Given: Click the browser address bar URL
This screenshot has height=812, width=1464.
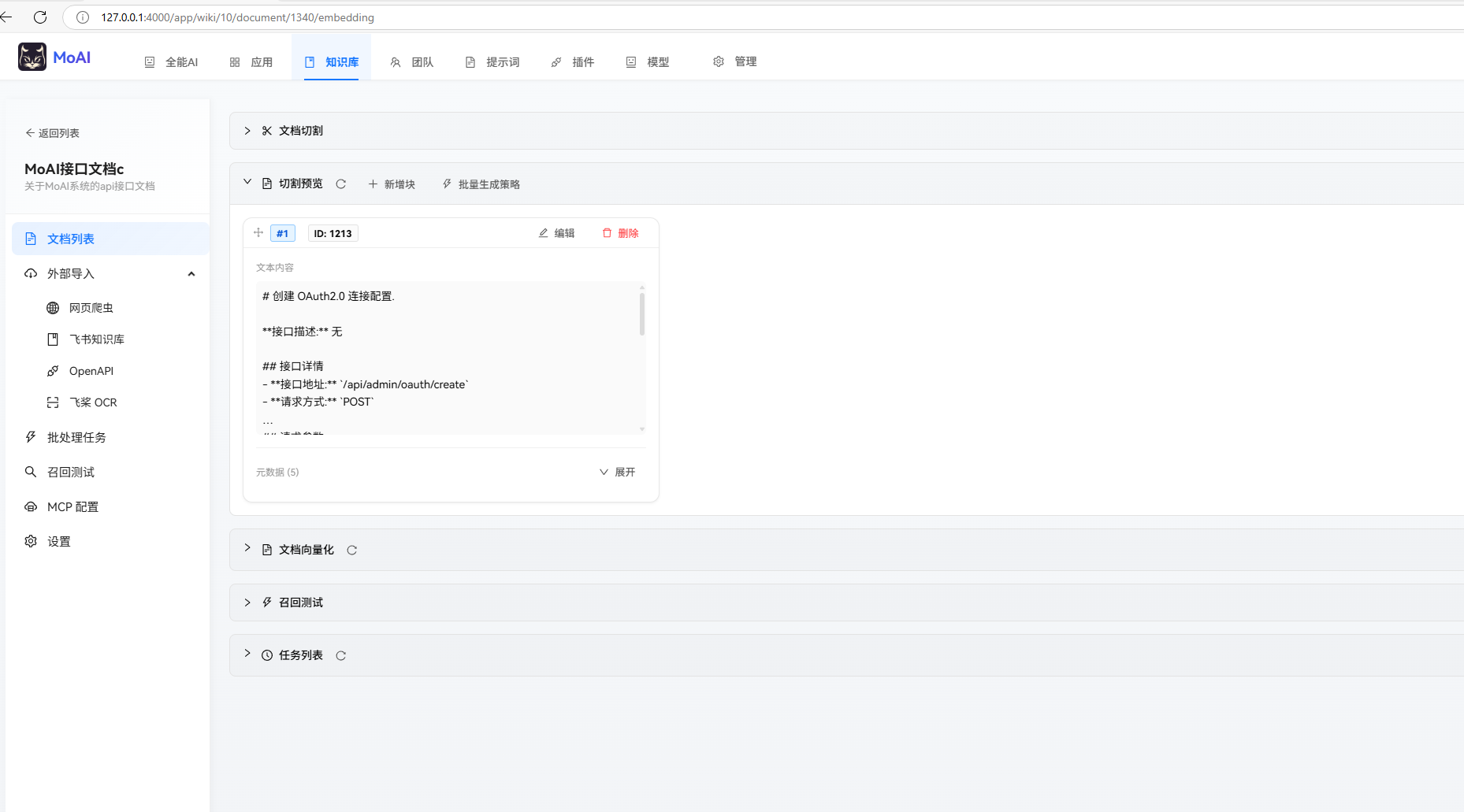Looking at the screenshot, I should 237,17.
